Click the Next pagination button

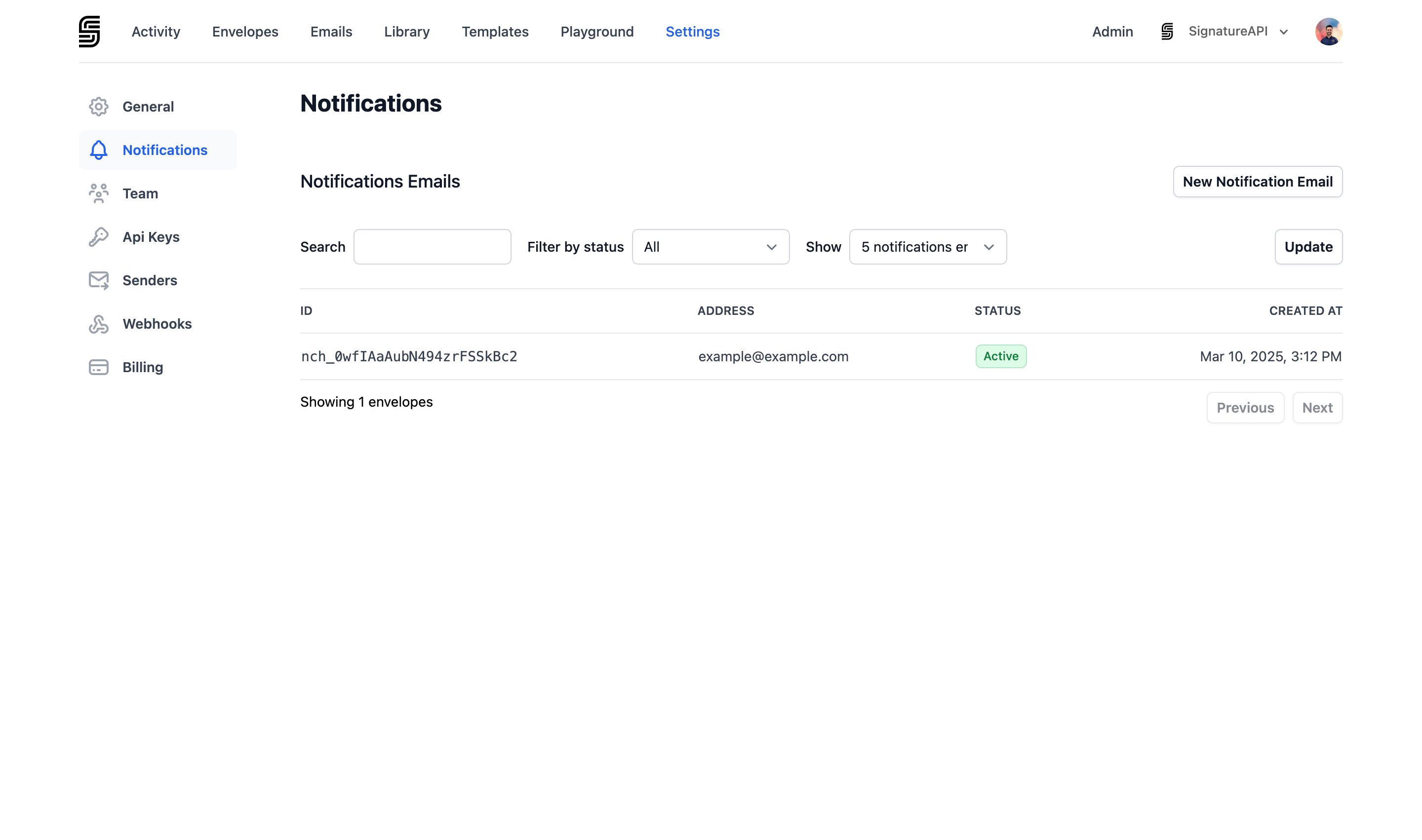(1317, 407)
